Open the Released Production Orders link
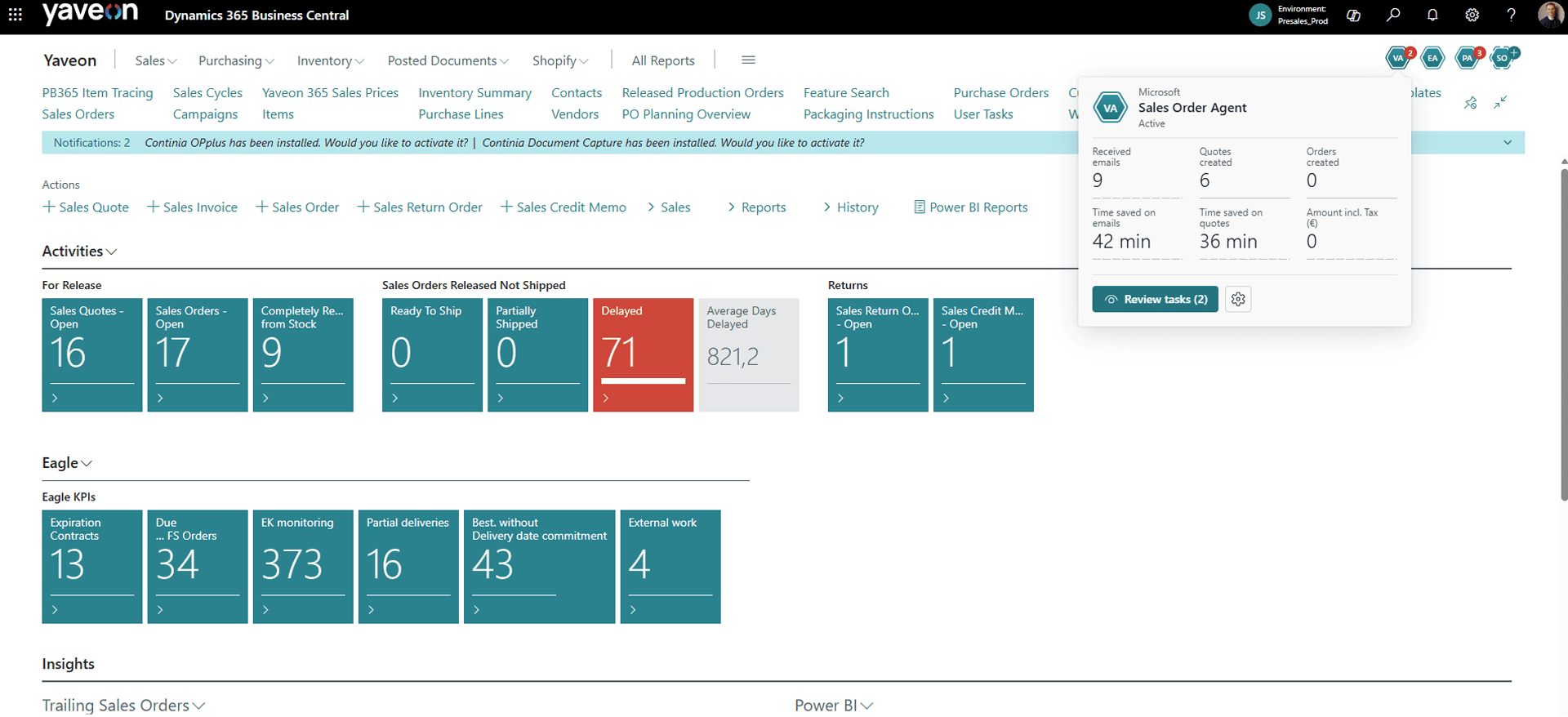This screenshot has height=717, width=1568. point(703,93)
